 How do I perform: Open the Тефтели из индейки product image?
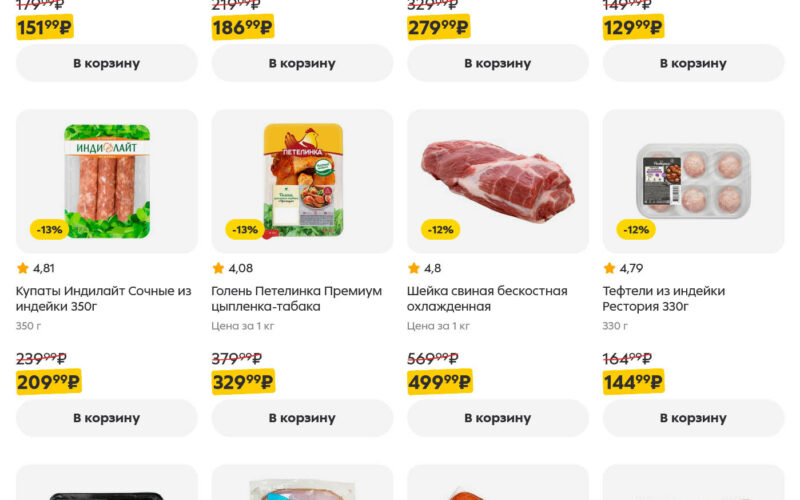tap(693, 180)
